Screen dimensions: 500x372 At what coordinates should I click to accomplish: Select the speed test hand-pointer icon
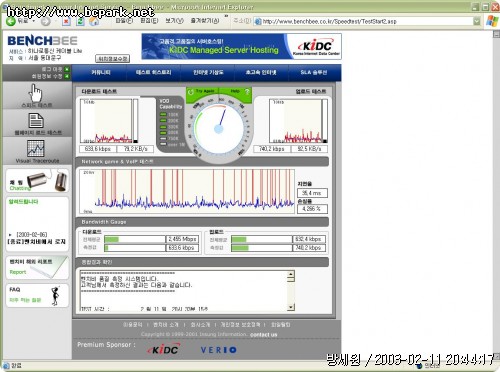[x=36, y=93]
